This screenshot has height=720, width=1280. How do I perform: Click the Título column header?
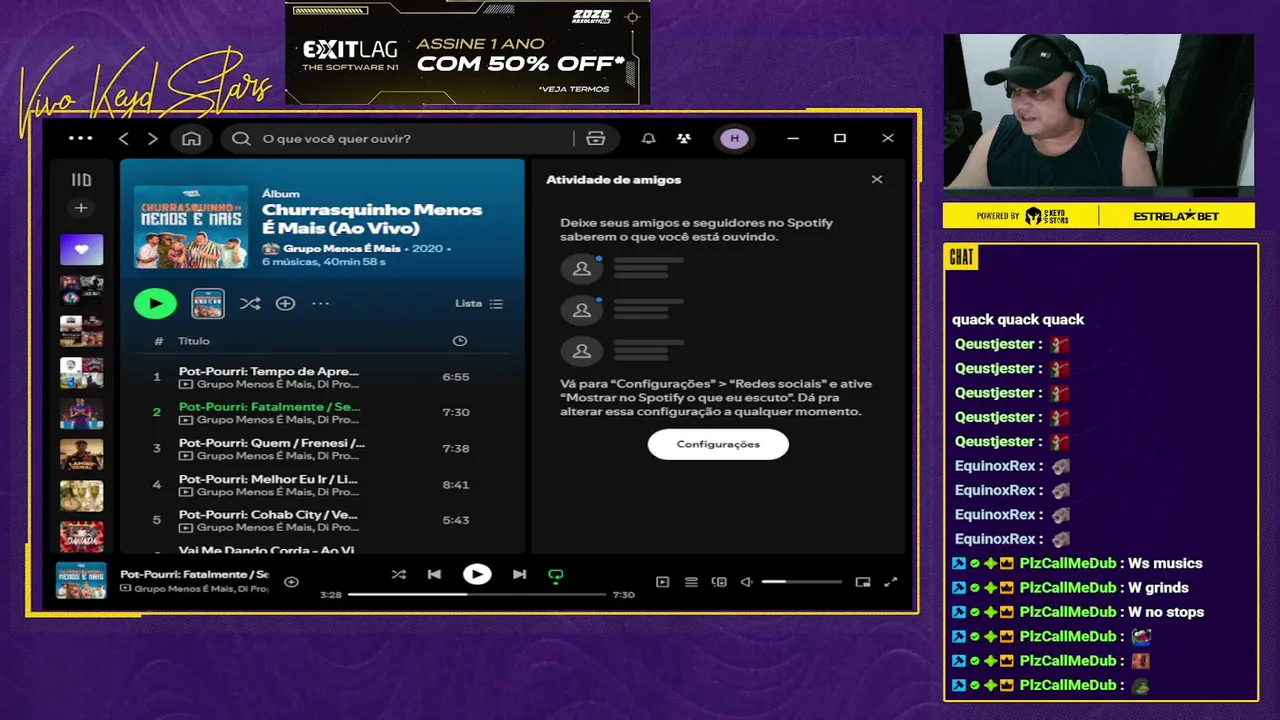click(194, 341)
